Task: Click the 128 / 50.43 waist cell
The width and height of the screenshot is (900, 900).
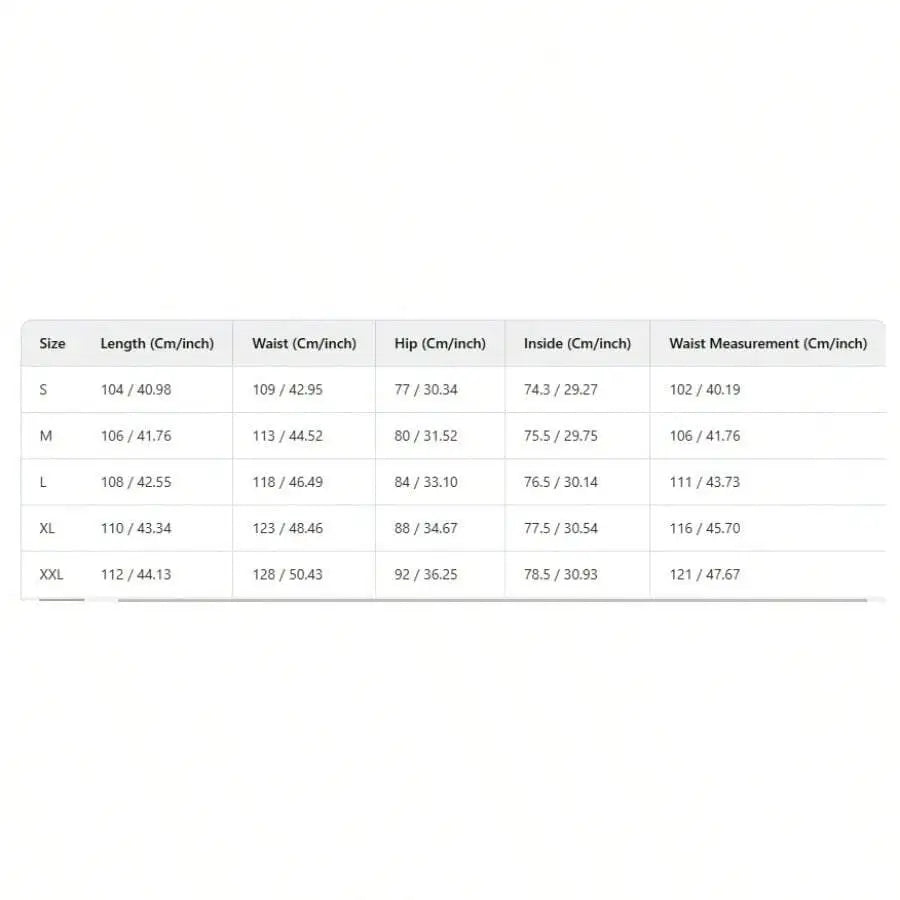Action: coord(288,575)
